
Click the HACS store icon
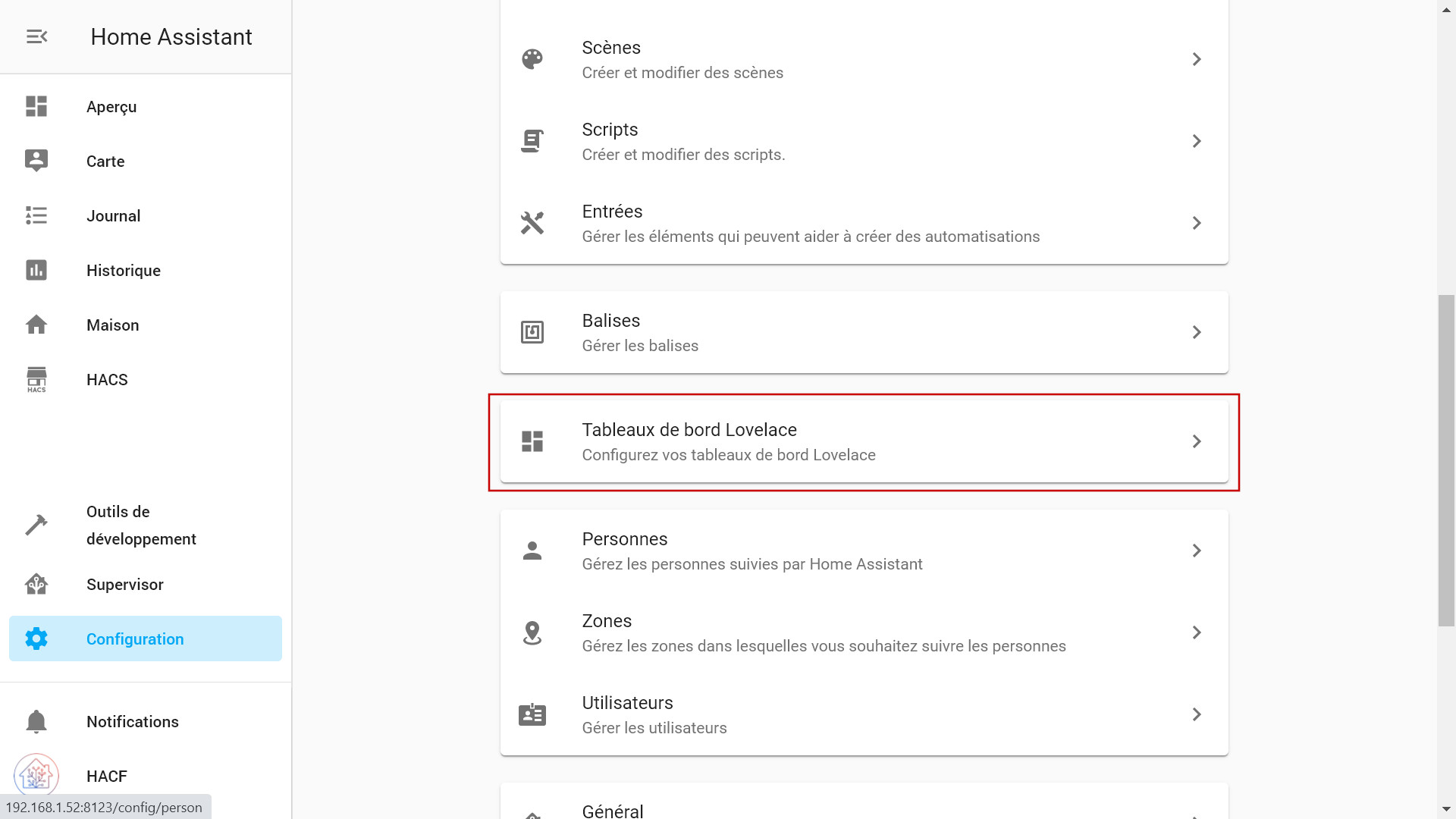[x=36, y=379]
